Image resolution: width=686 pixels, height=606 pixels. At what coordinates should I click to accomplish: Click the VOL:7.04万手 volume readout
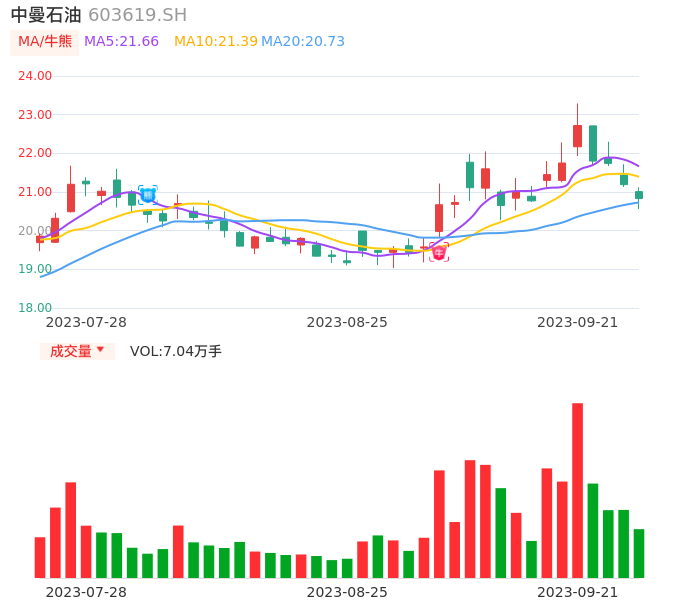[x=175, y=351]
